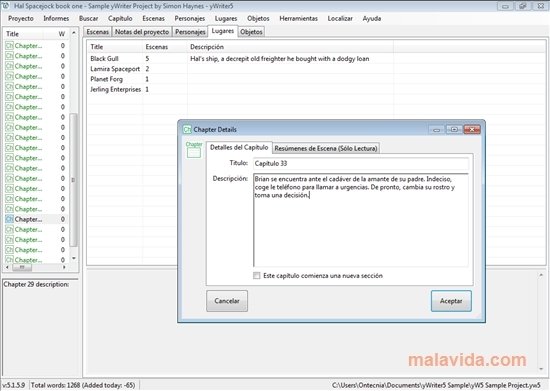
Task: Maximize the Chapter Details dialog
Action: (x=454, y=129)
